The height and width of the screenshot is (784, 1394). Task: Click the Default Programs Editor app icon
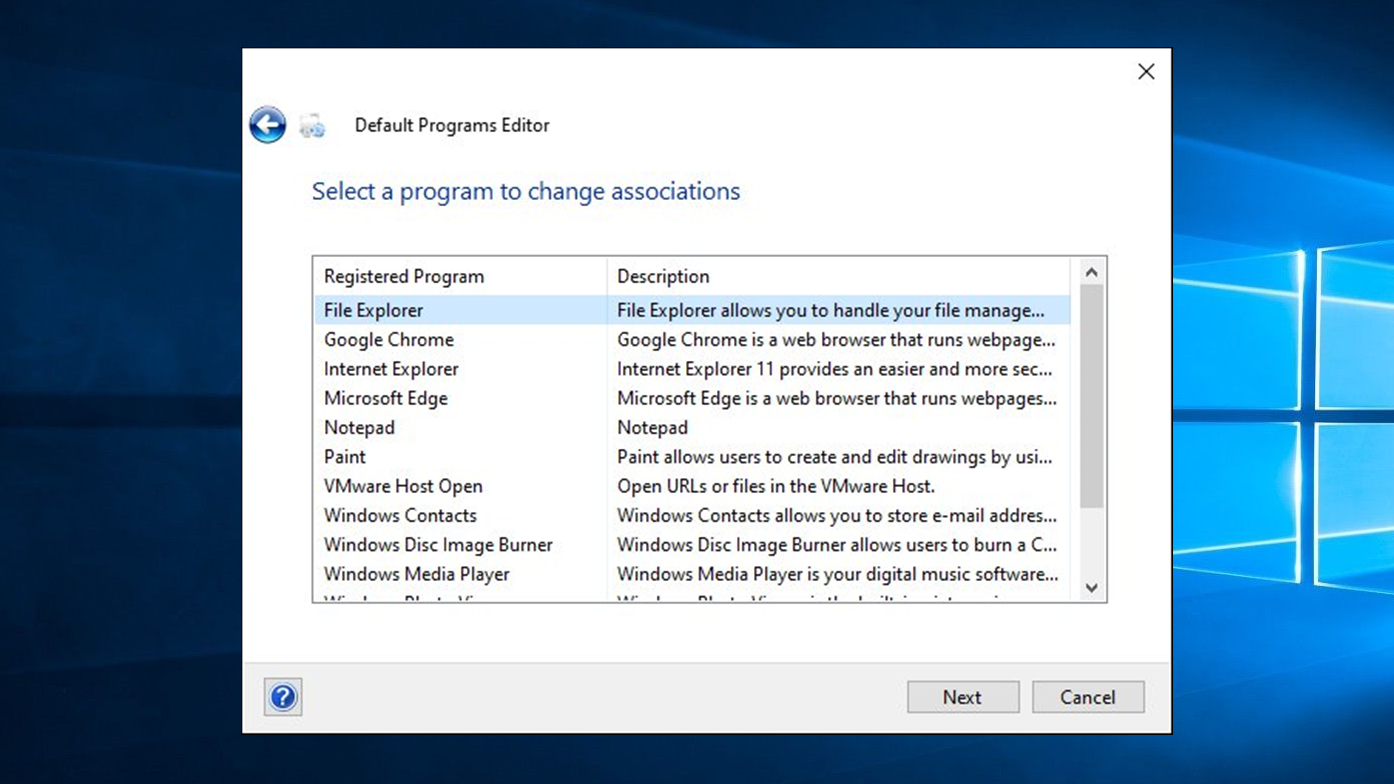pyautogui.click(x=312, y=126)
